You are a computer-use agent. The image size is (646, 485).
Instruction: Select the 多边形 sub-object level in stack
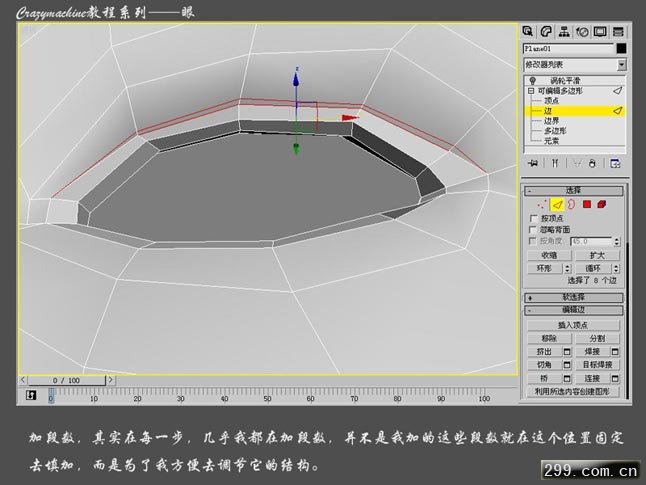coord(555,131)
